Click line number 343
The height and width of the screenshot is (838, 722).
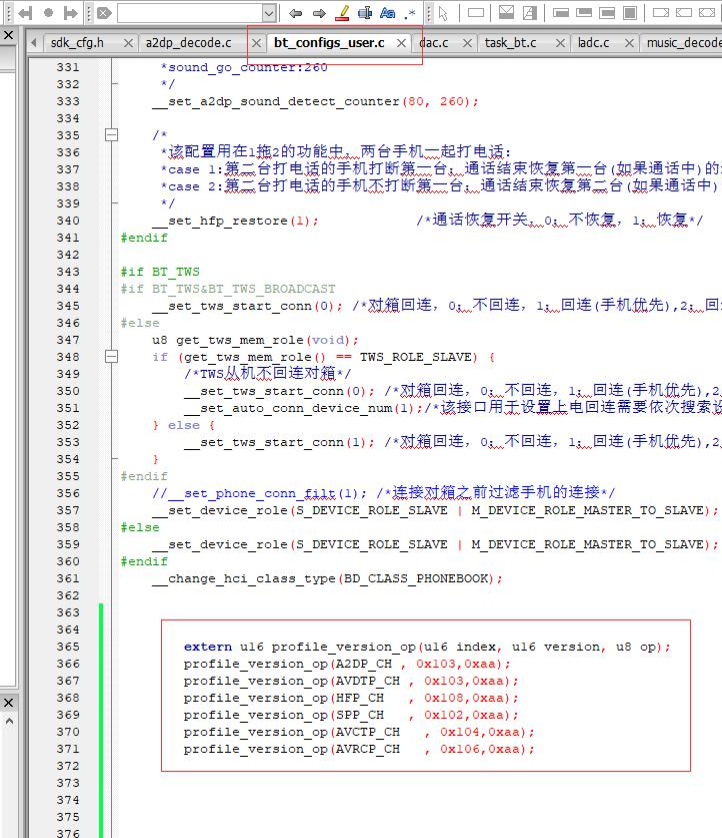point(68,271)
